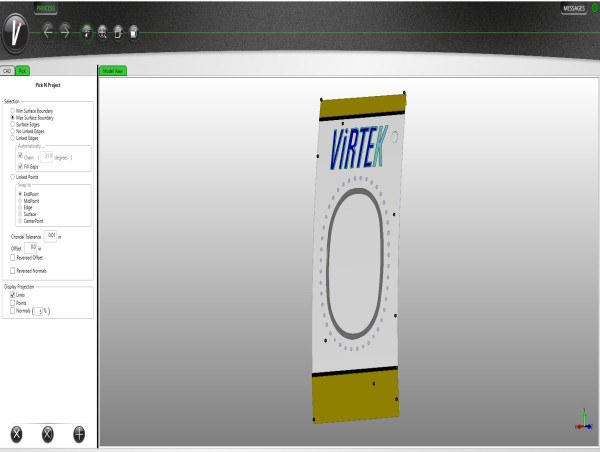
Task: Click the leftmost X button below panel
Action: click(x=16, y=434)
